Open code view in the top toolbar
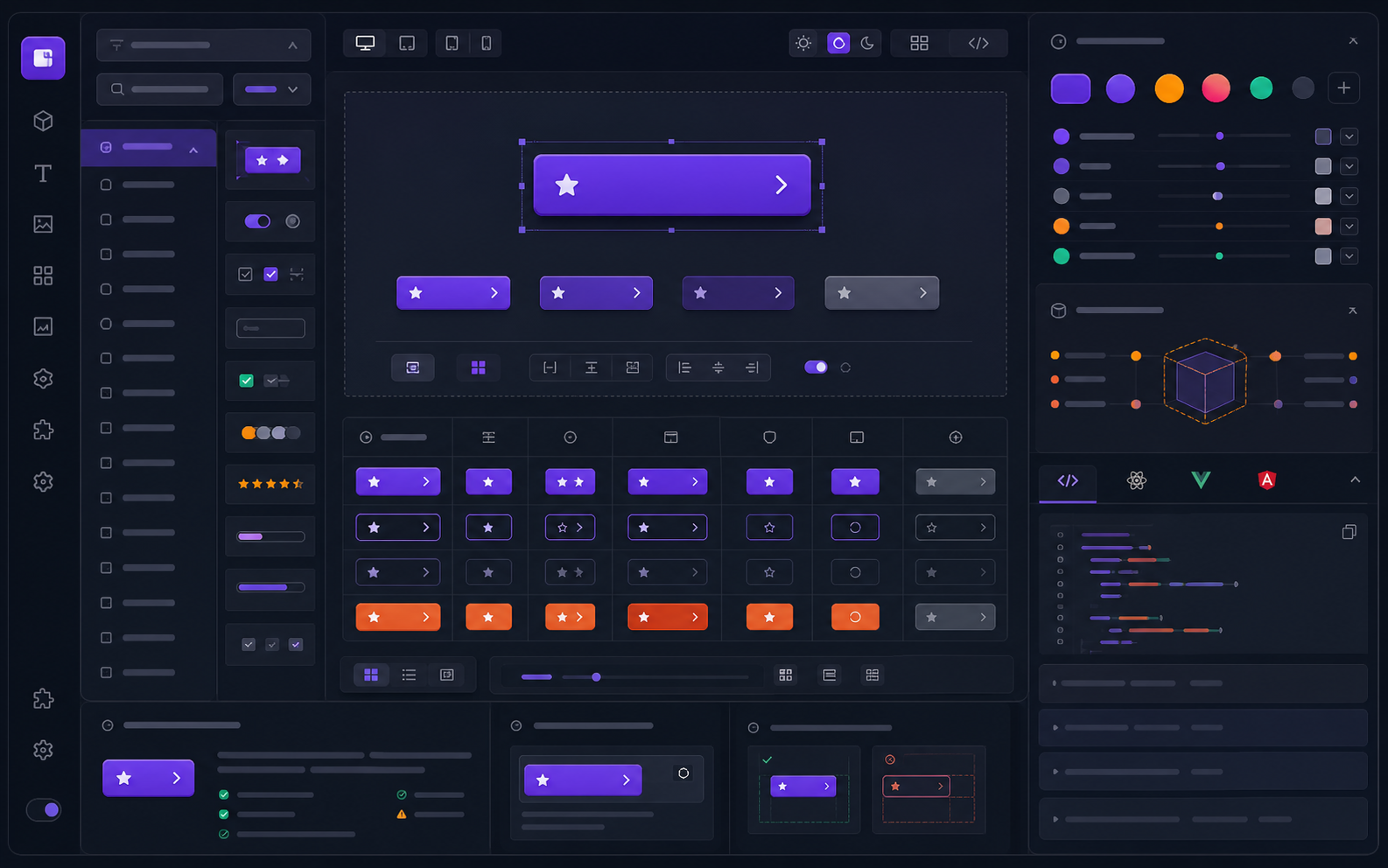The height and width of the screenshot is (868, 1388). point(978,43)
